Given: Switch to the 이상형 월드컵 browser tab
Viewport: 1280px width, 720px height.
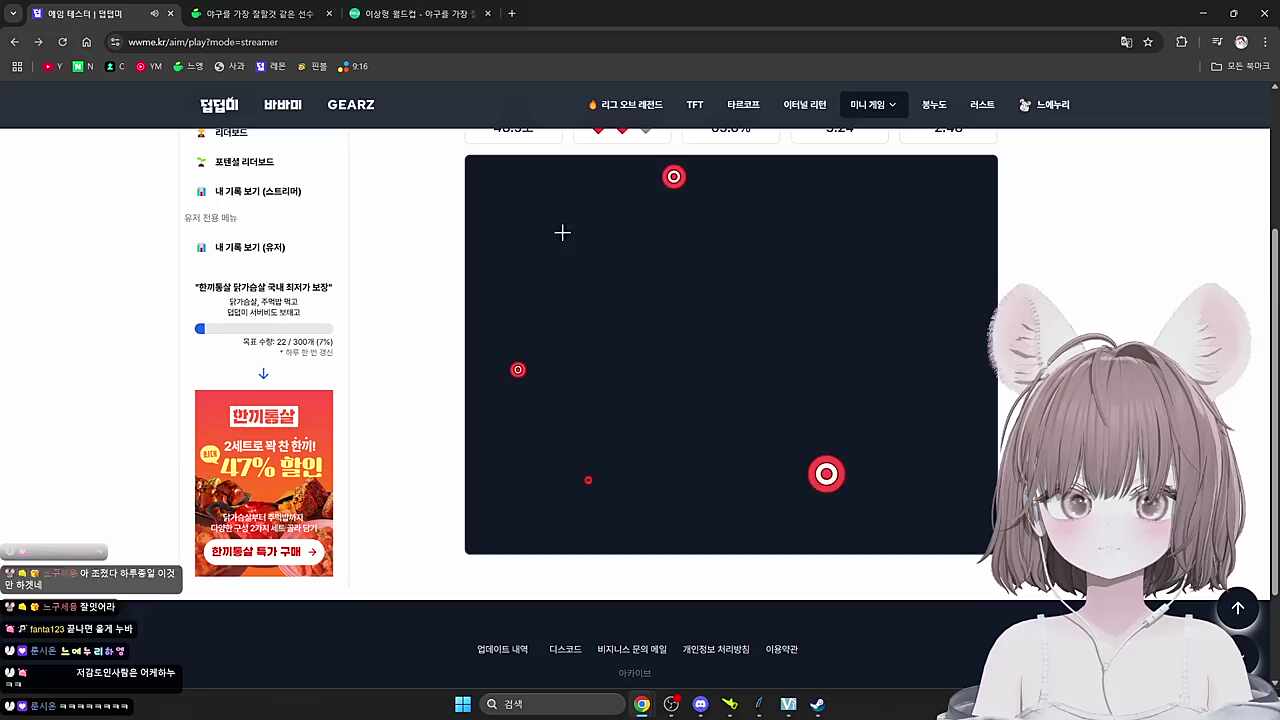Looking at the screenshot, I should pyautogui.click(x=418, y=14).
